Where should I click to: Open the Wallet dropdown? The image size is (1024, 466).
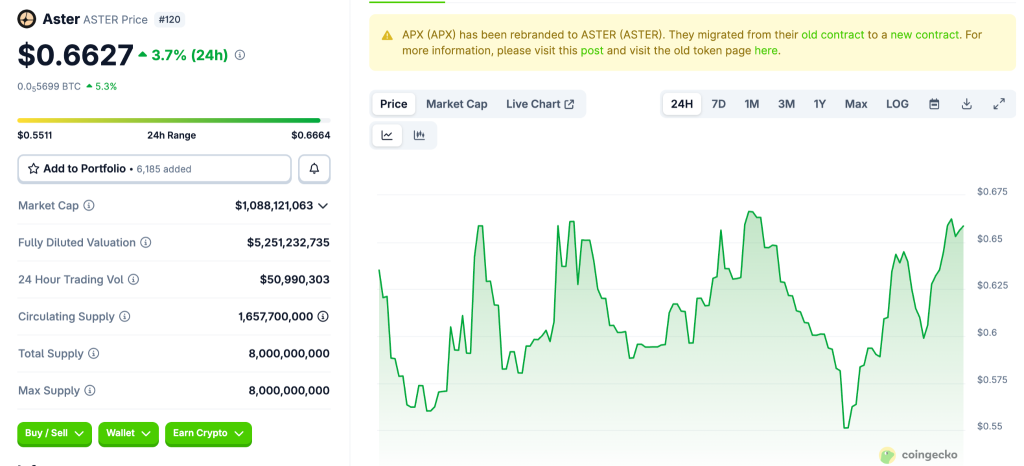(x=129, y=433)
